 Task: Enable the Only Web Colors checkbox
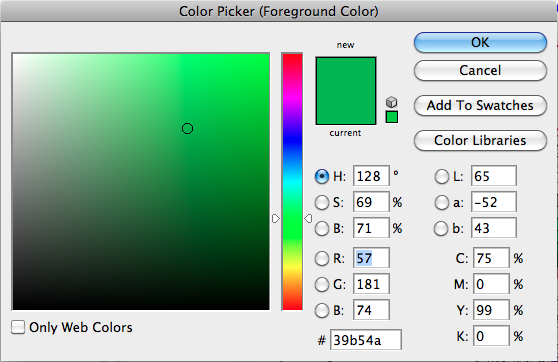18,327
